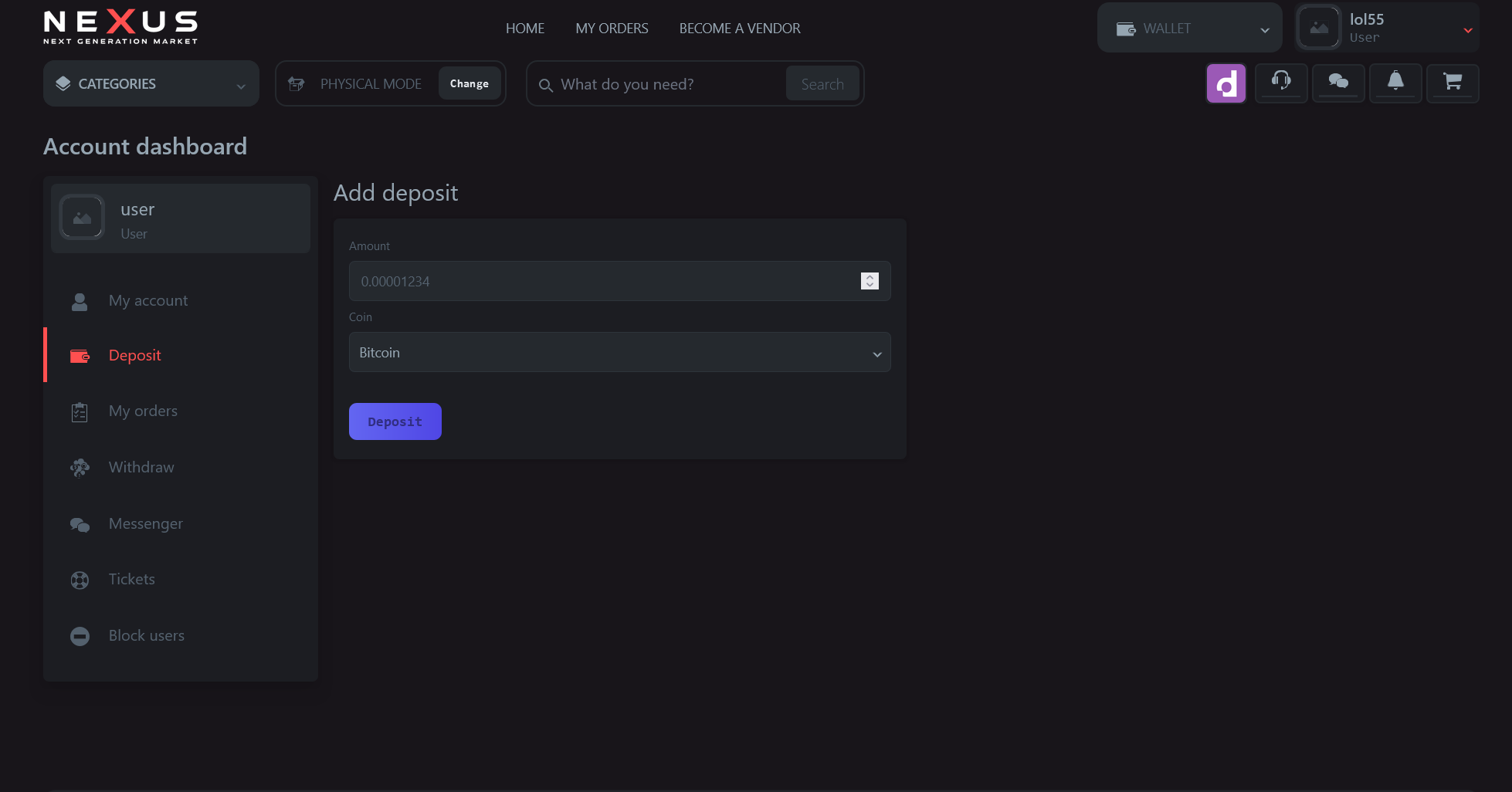This screenshot has width=1512, height=792.
Task: Go to Home in top navigation
Action: pyautogui.click(x=525, y=29)
